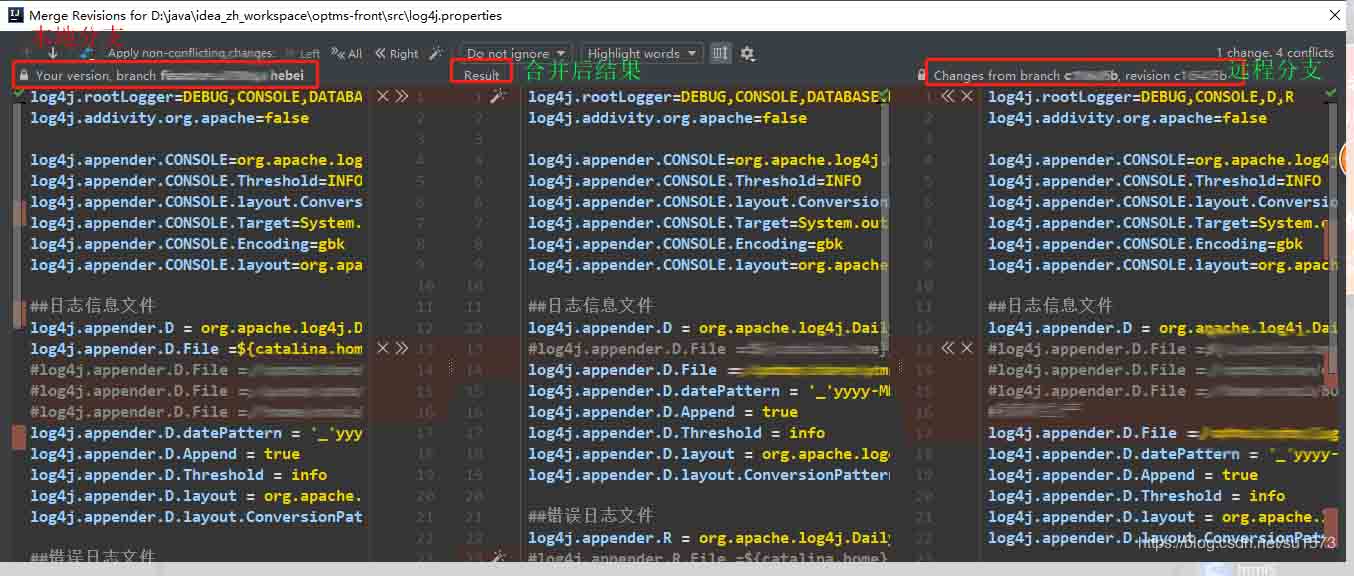The height and width of the screenshot is (576, 1354).
Task: Click magic wand resolve conflicts toolbar icon
Action: tap(436, 53)
